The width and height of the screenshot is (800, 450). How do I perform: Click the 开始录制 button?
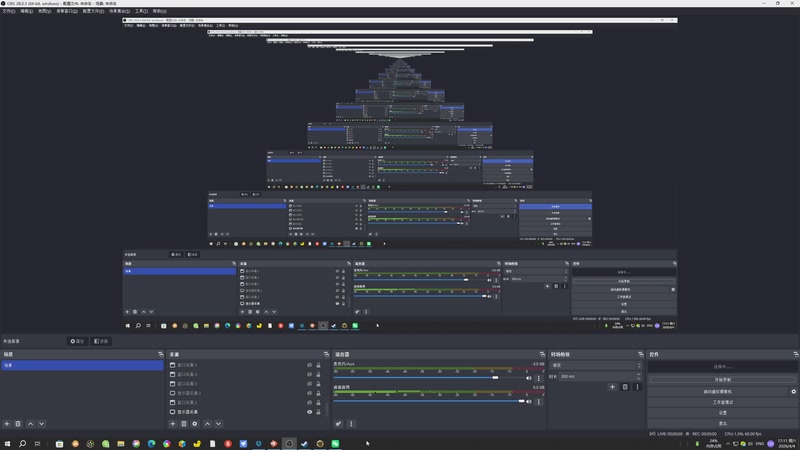click(722, 380)
